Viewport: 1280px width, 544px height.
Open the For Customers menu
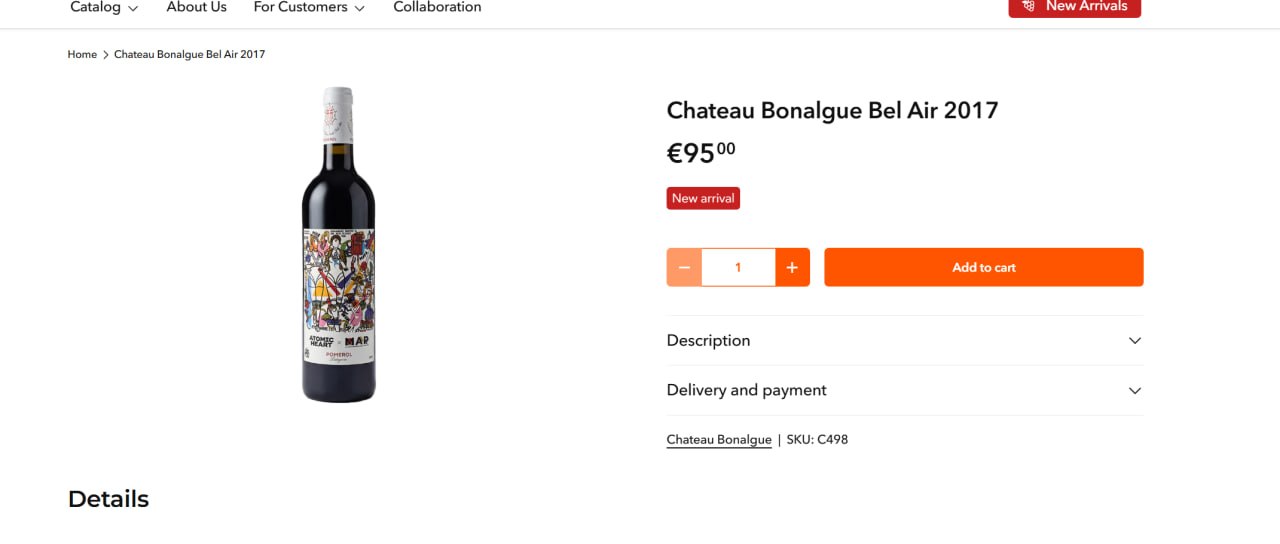pyautogui.click(x=300, y=7)
